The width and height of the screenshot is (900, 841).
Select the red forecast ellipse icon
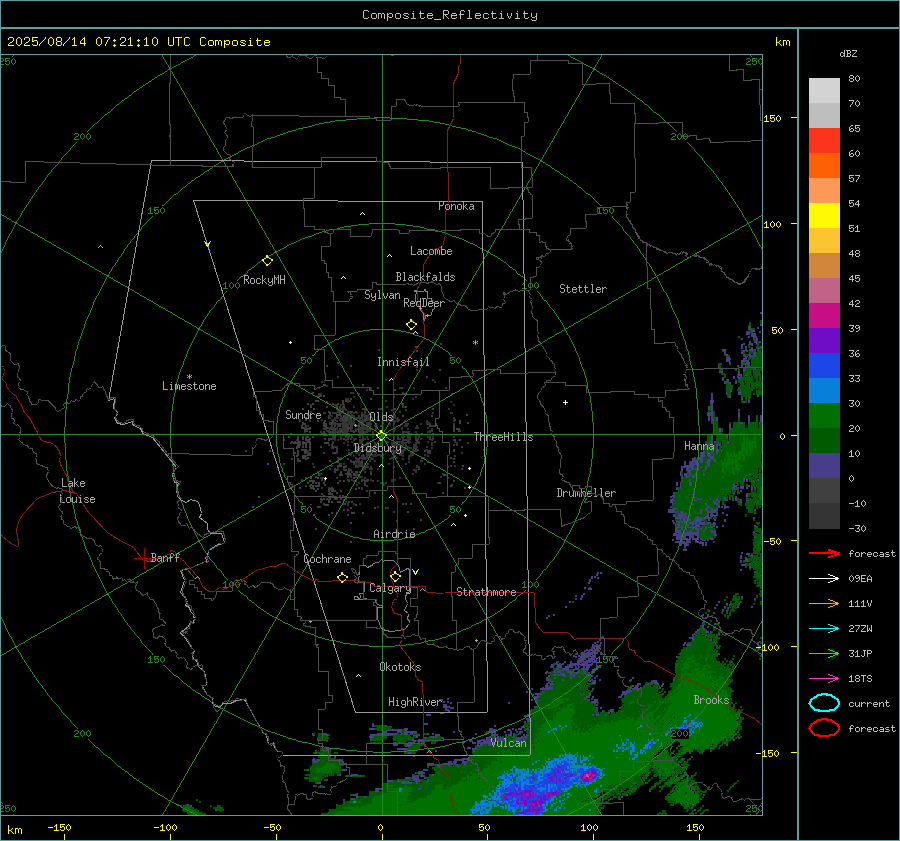pyautogui.click(x=824, y=728)
